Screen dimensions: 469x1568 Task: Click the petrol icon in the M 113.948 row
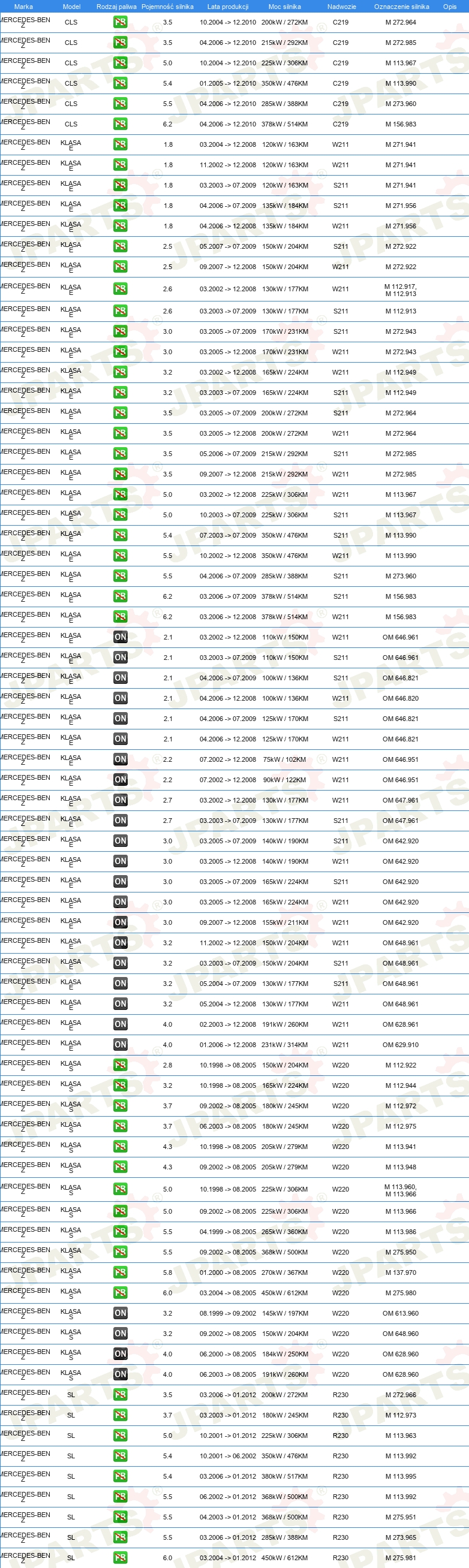point(121,1168)
